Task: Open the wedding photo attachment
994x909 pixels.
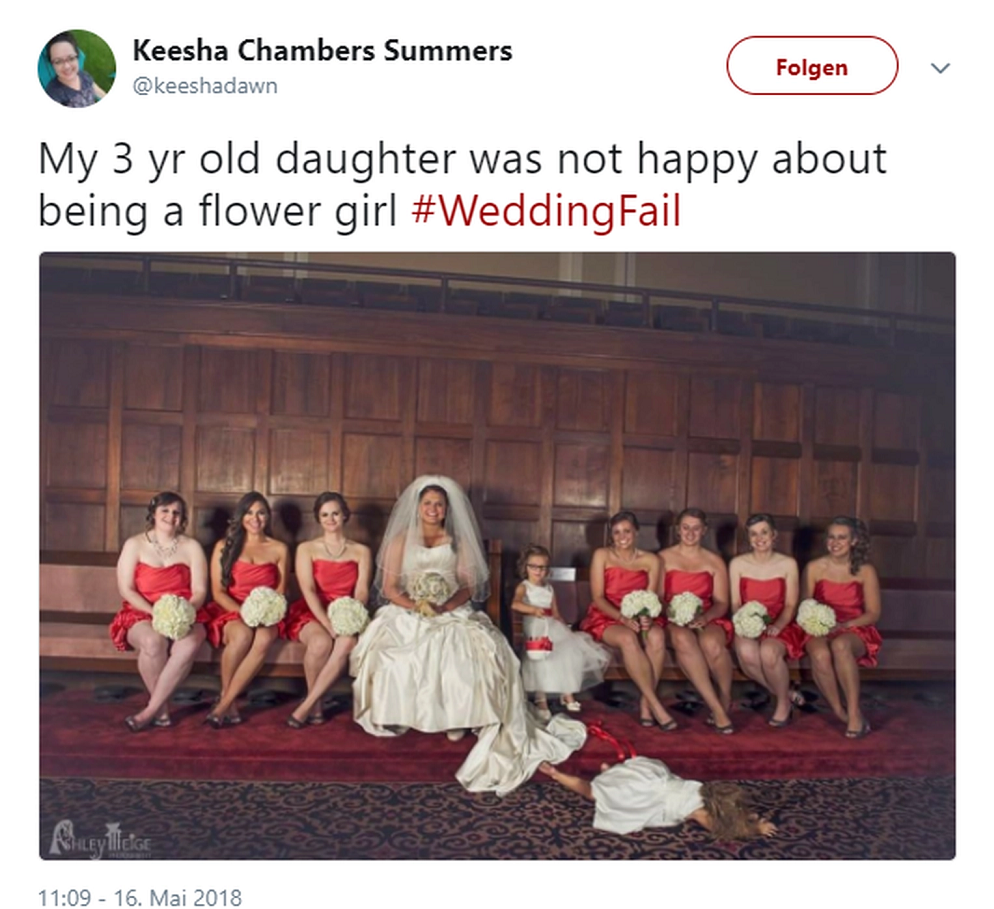Action: [x=497, y=556]
